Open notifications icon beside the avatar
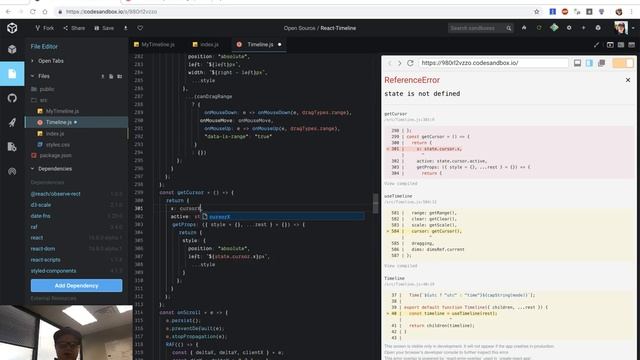The width and height of the screenshot is (640, 360). click(598, 28)
